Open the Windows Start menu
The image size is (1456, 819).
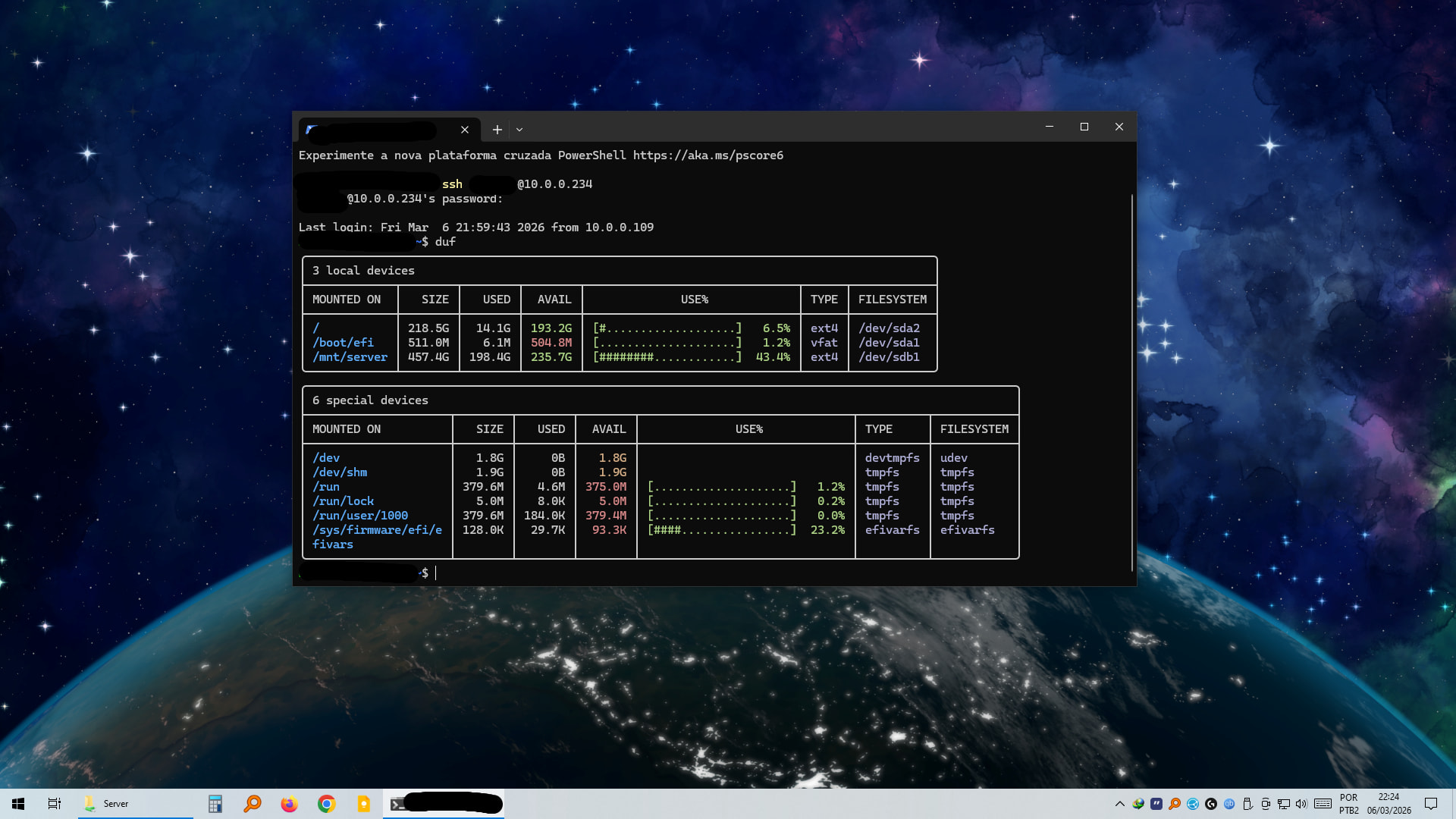click(x=18, y=804)
